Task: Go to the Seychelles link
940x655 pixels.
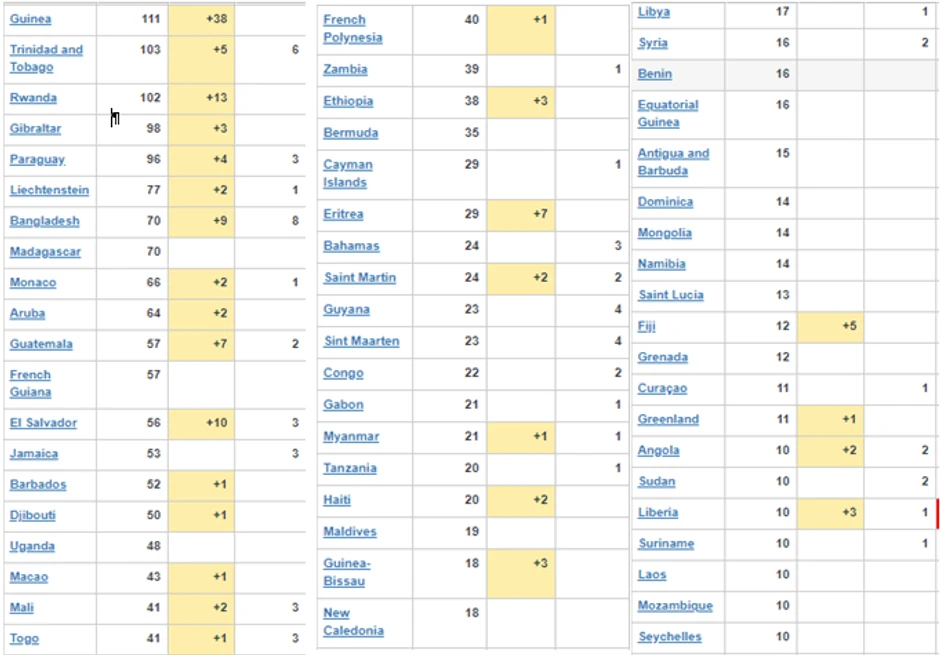Action: pos(669,637)
